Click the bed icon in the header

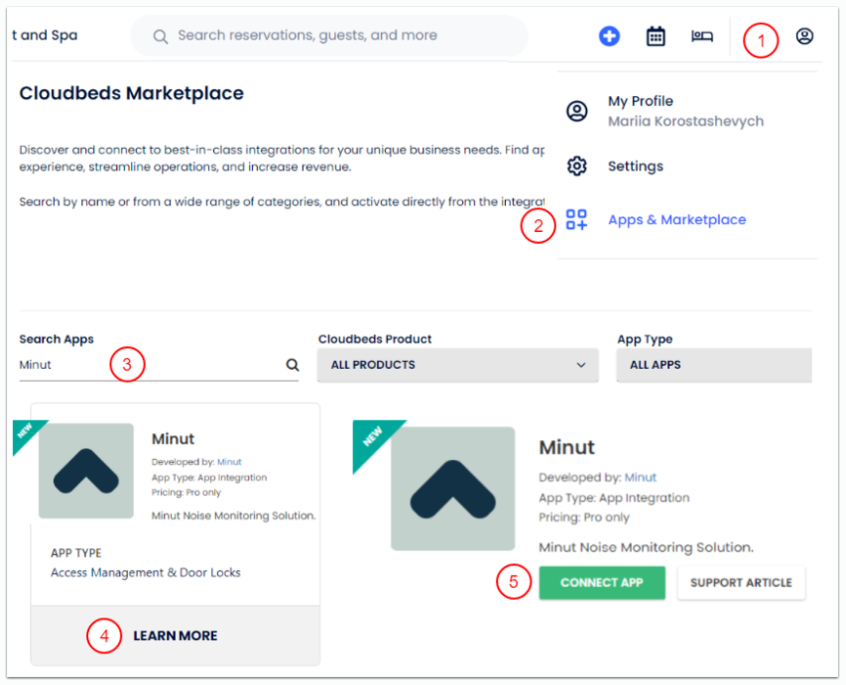[x=702, y=36]
